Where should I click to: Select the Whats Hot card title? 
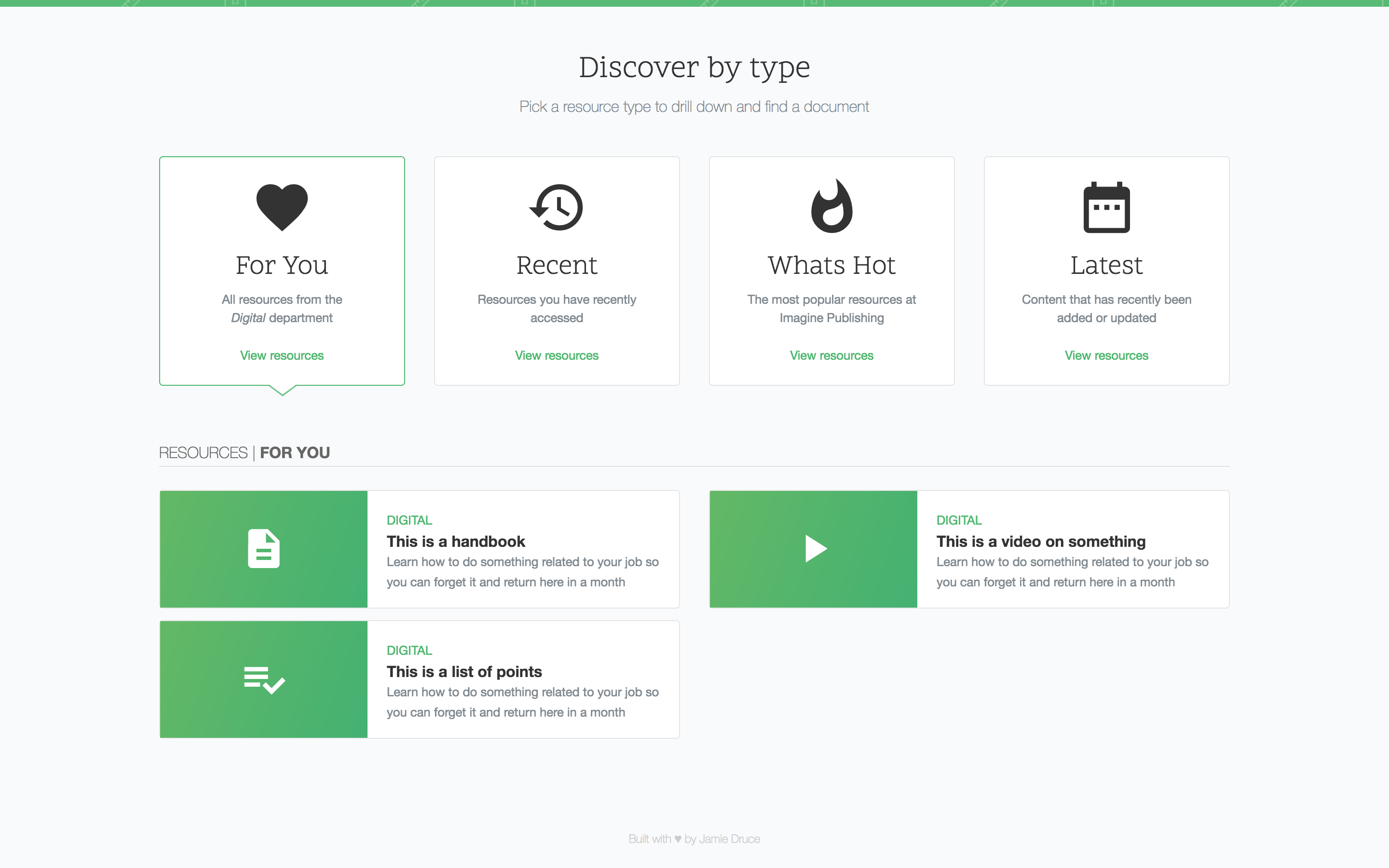tap(831, 265)
